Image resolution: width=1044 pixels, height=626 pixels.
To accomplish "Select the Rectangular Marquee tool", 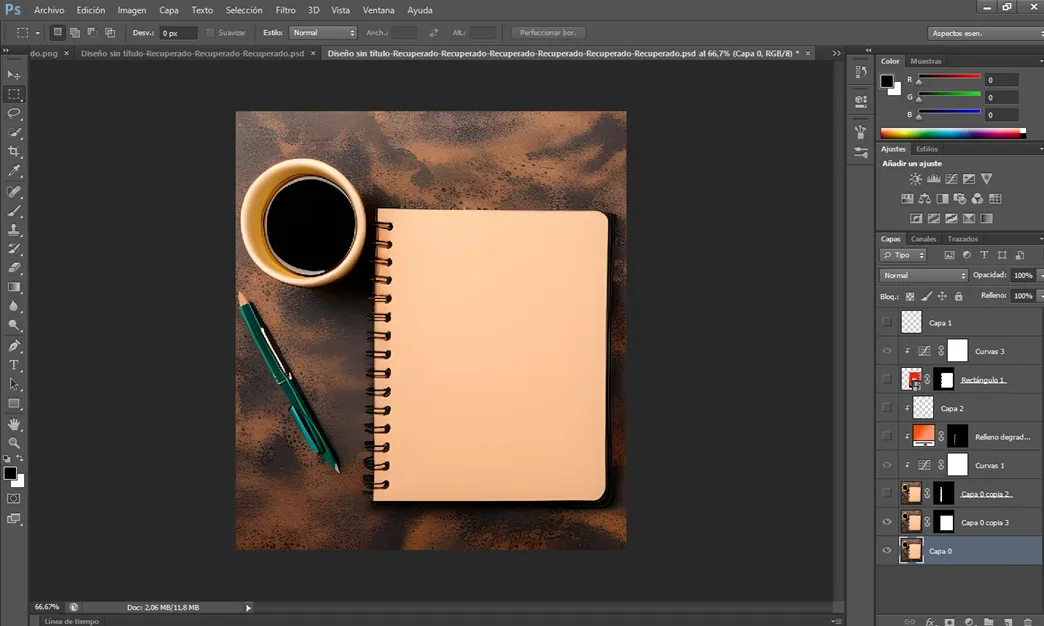I will pyautogui.click(x=14, y=94).
